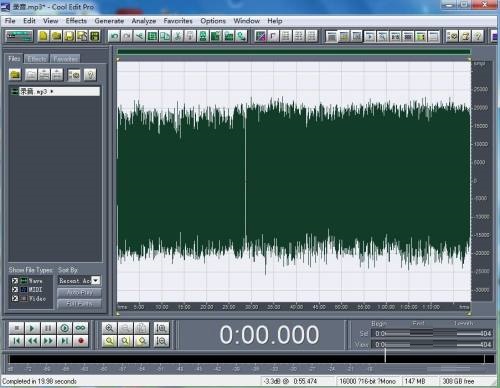Image resolution: width=500 pixels, height=388 pixels.
Task: Click the Auto Play button
Action: tap(79, 293)
